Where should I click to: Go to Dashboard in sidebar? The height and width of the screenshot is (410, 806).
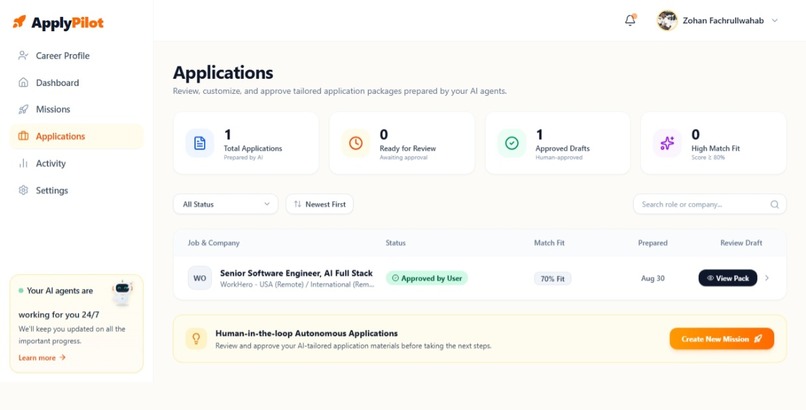pos(76,83)
